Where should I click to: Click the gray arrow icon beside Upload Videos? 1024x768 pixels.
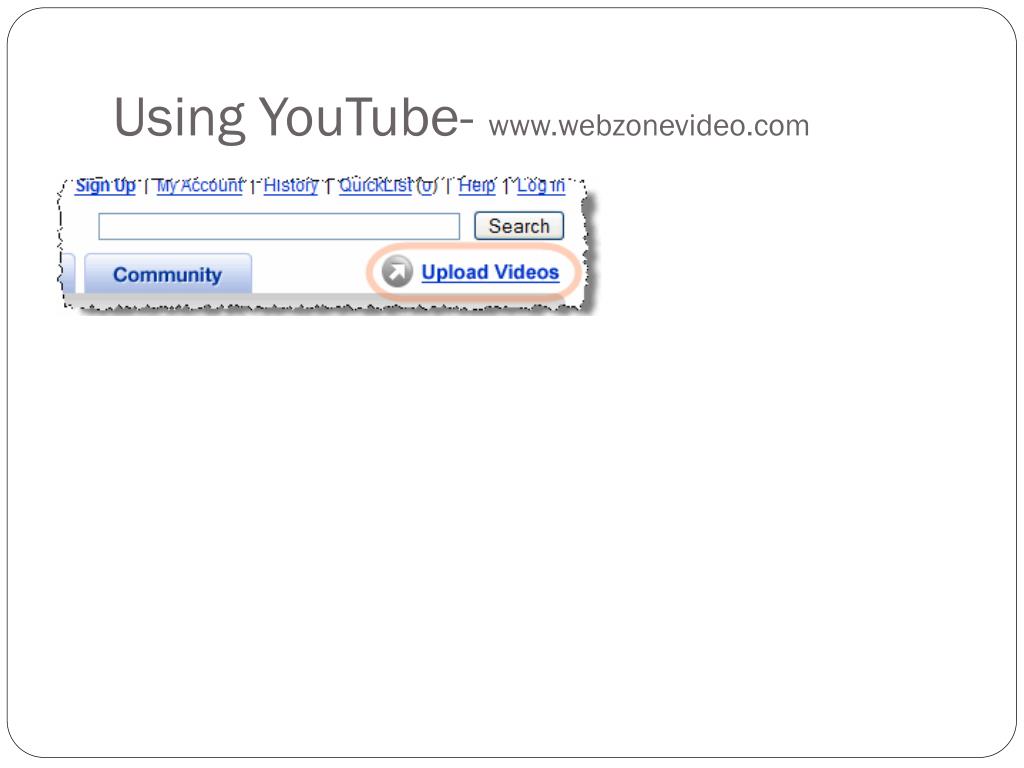point(397,272)
